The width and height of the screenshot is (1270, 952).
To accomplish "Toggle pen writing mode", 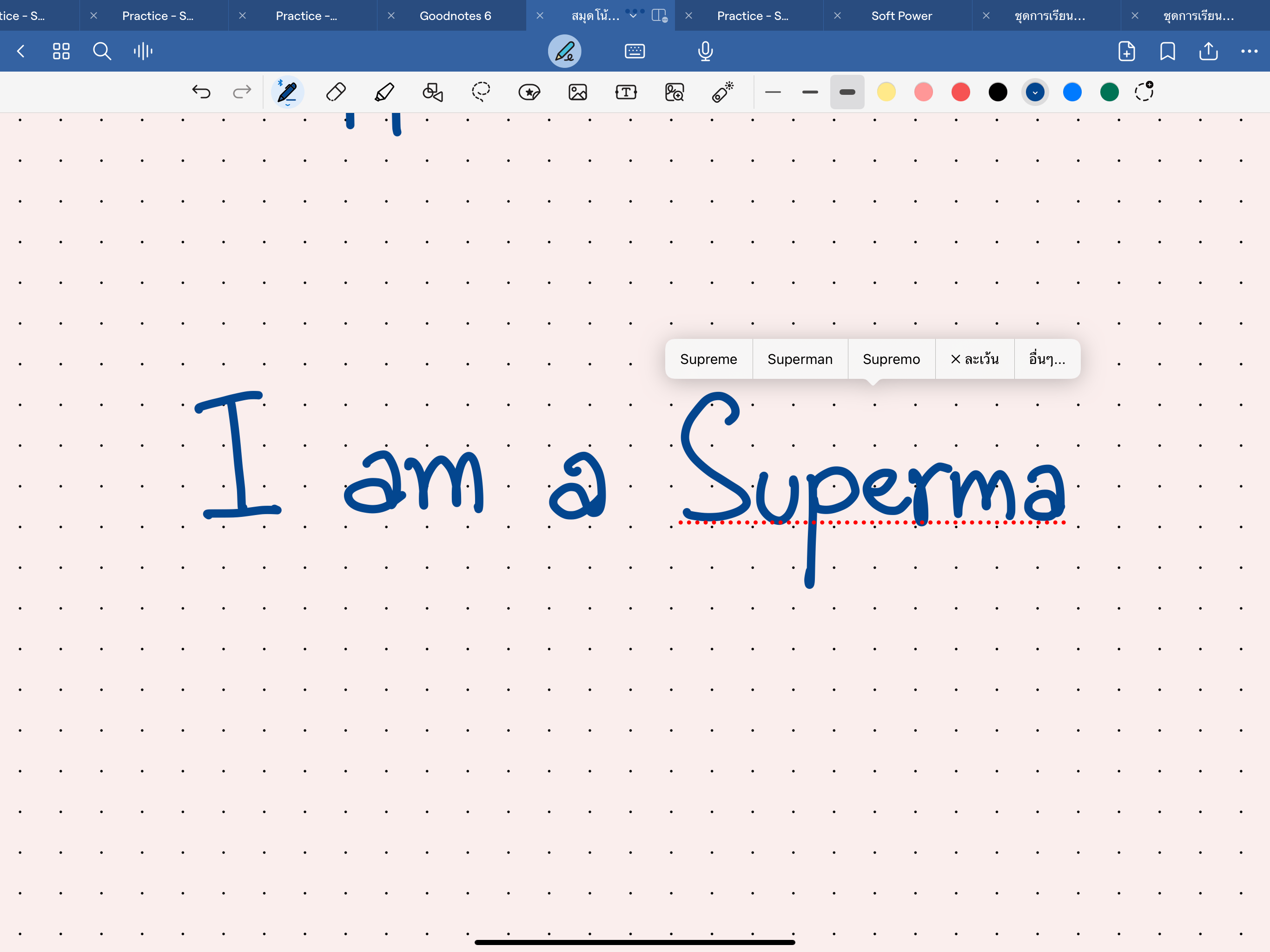I will click(x=564, y=52).
